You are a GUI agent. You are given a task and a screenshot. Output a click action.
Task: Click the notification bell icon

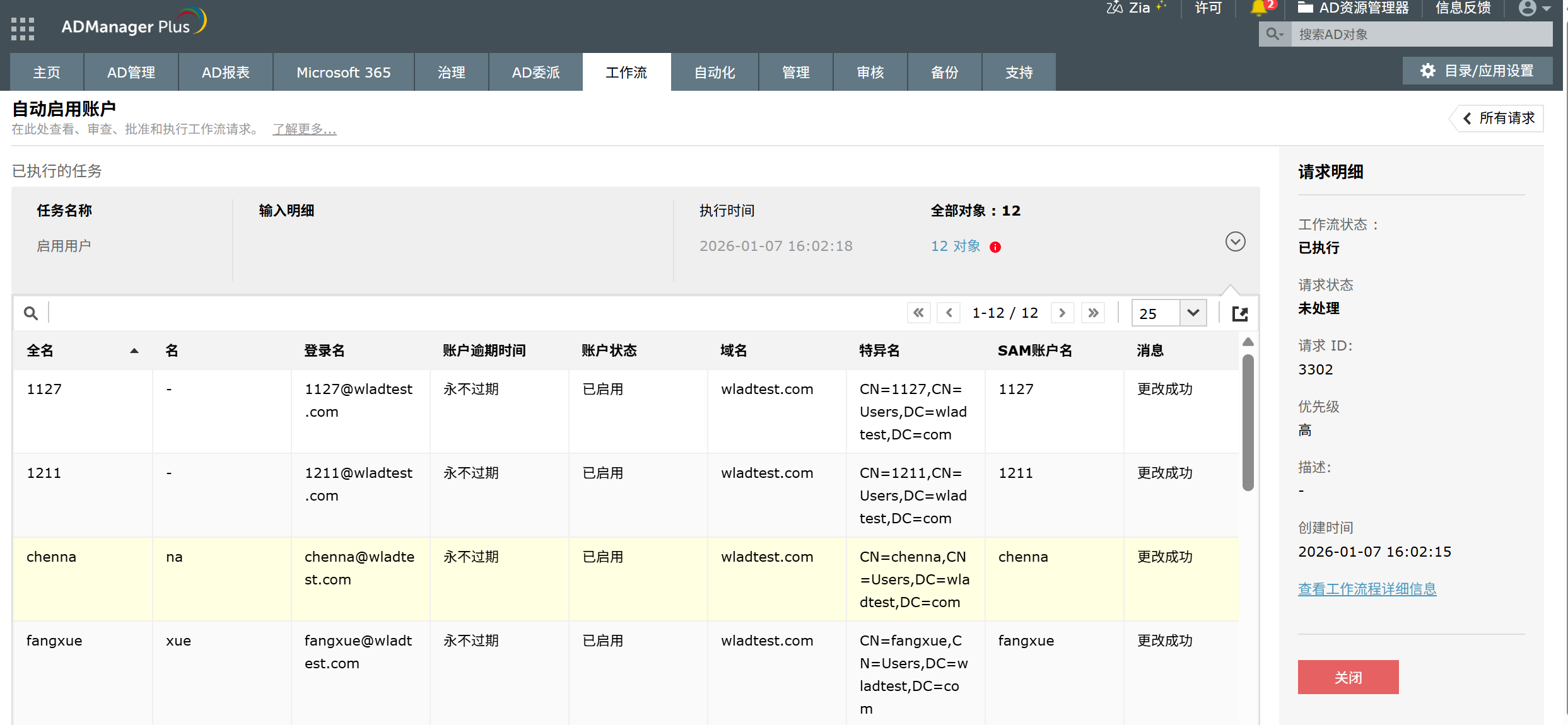(1258, 8)
